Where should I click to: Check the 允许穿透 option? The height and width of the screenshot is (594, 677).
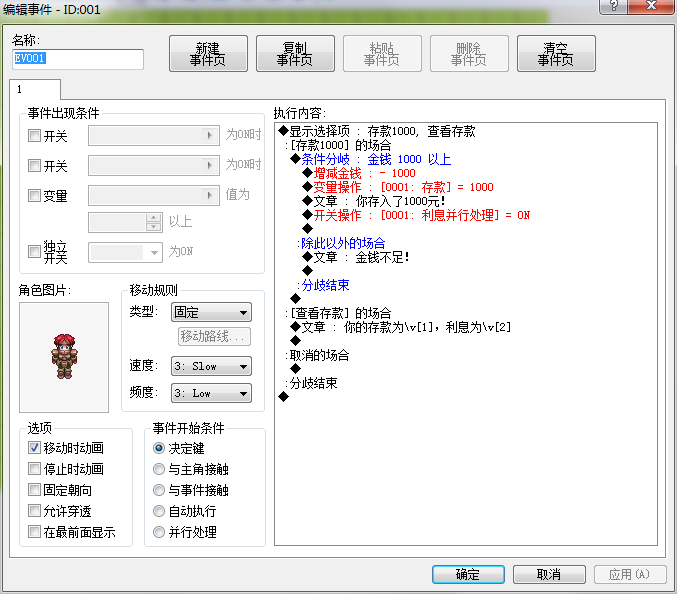(34, 511)
